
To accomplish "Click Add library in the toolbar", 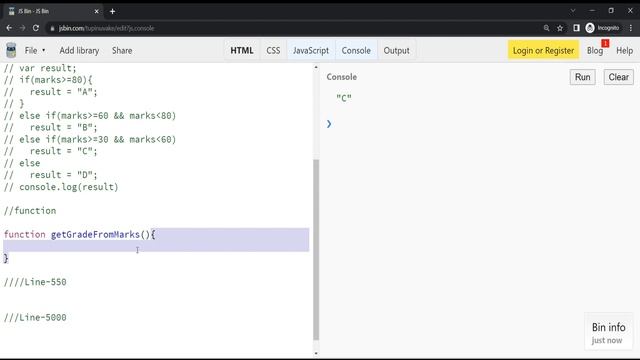I will point(79,51).
